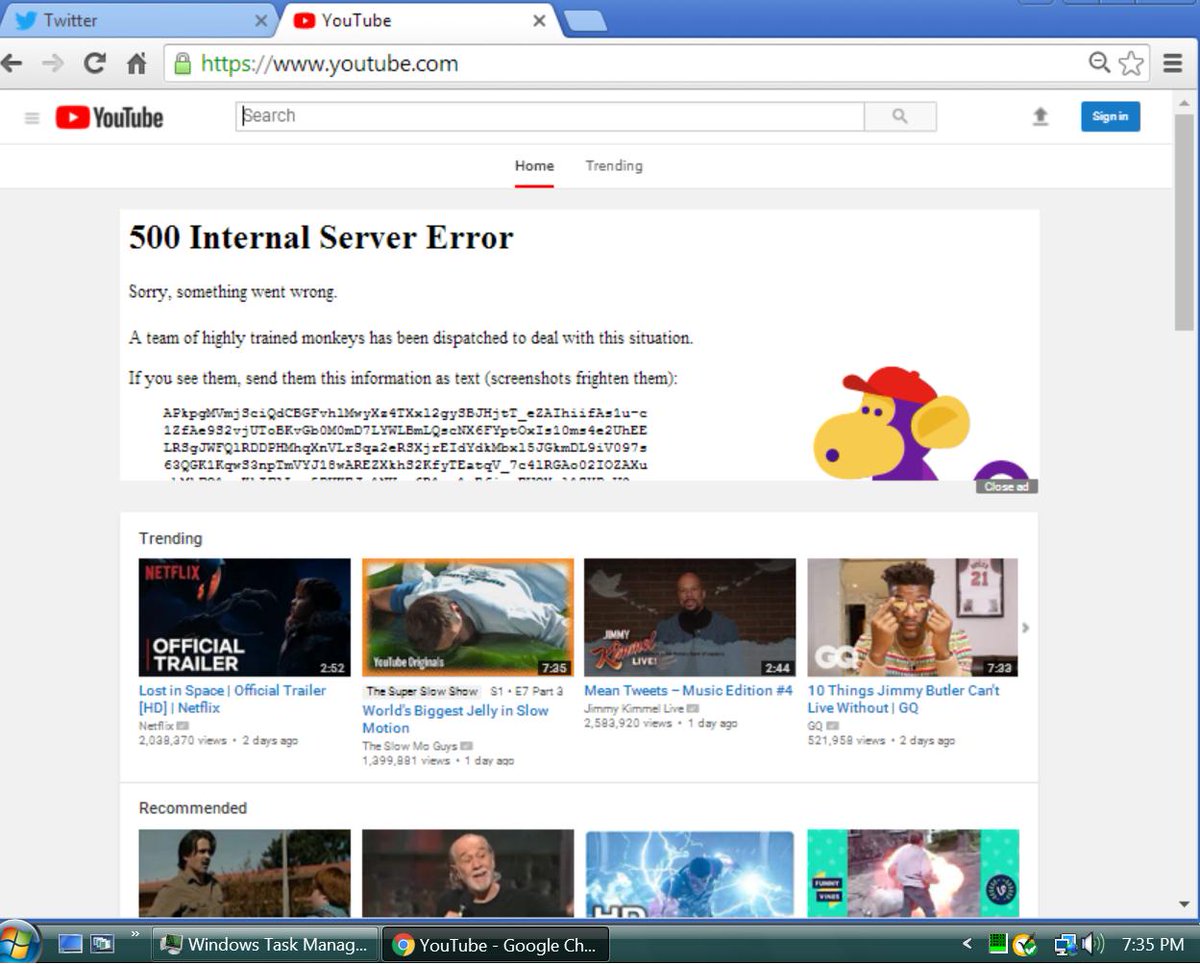Image resolution: width=1200 pixels, height=964 pixels.
Task: Click the 500 Internal Server Error heading
Action: tap(321, 238)
